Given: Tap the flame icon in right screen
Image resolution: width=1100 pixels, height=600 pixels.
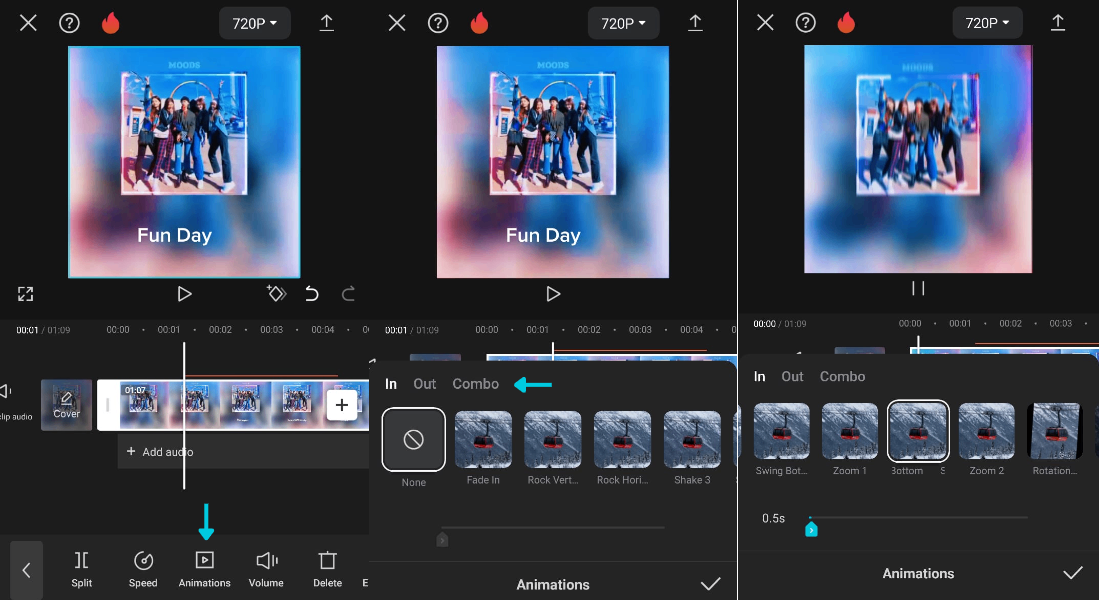Looking at the screenshot, I should pyautogui.click(x=846, y=23).
